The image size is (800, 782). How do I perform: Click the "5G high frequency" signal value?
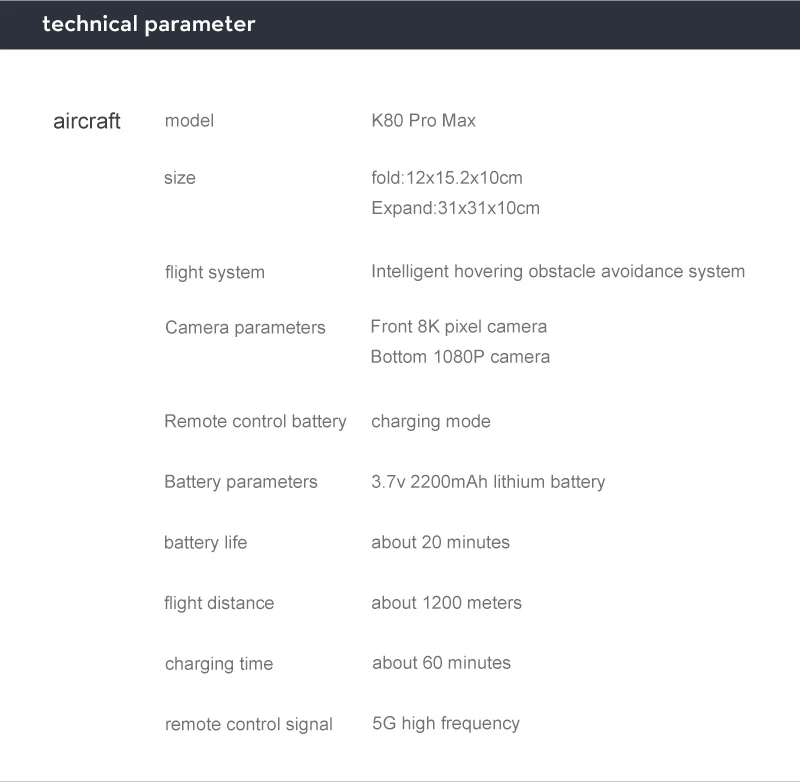(x=445, y=723)
